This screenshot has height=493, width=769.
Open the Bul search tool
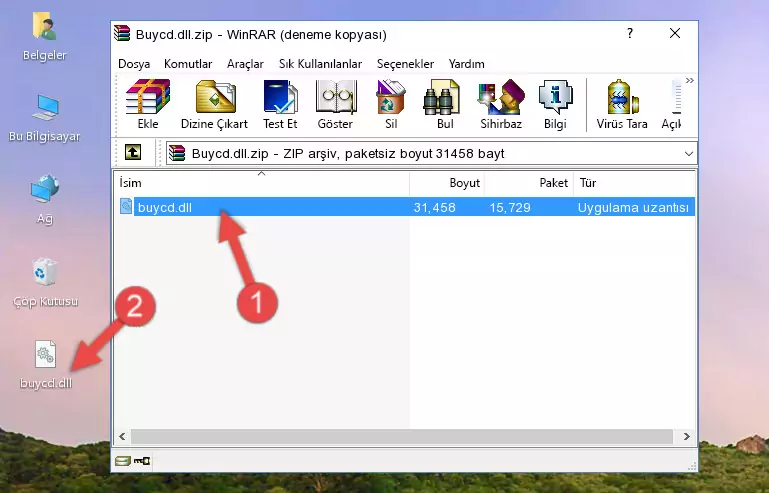pos(444,104)
